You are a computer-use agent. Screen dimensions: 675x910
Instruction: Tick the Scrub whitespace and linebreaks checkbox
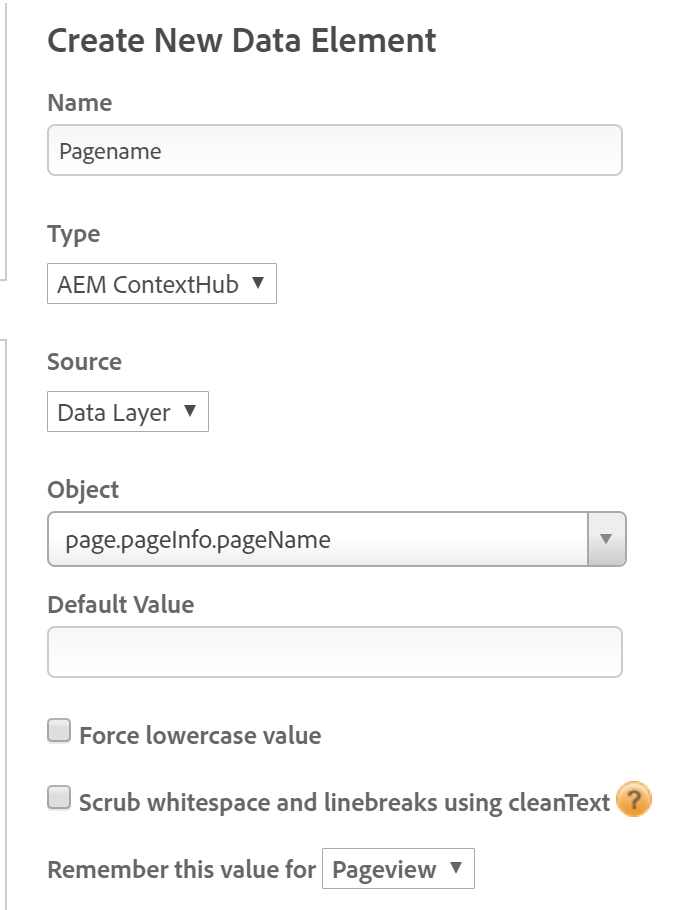pos(60,797)
